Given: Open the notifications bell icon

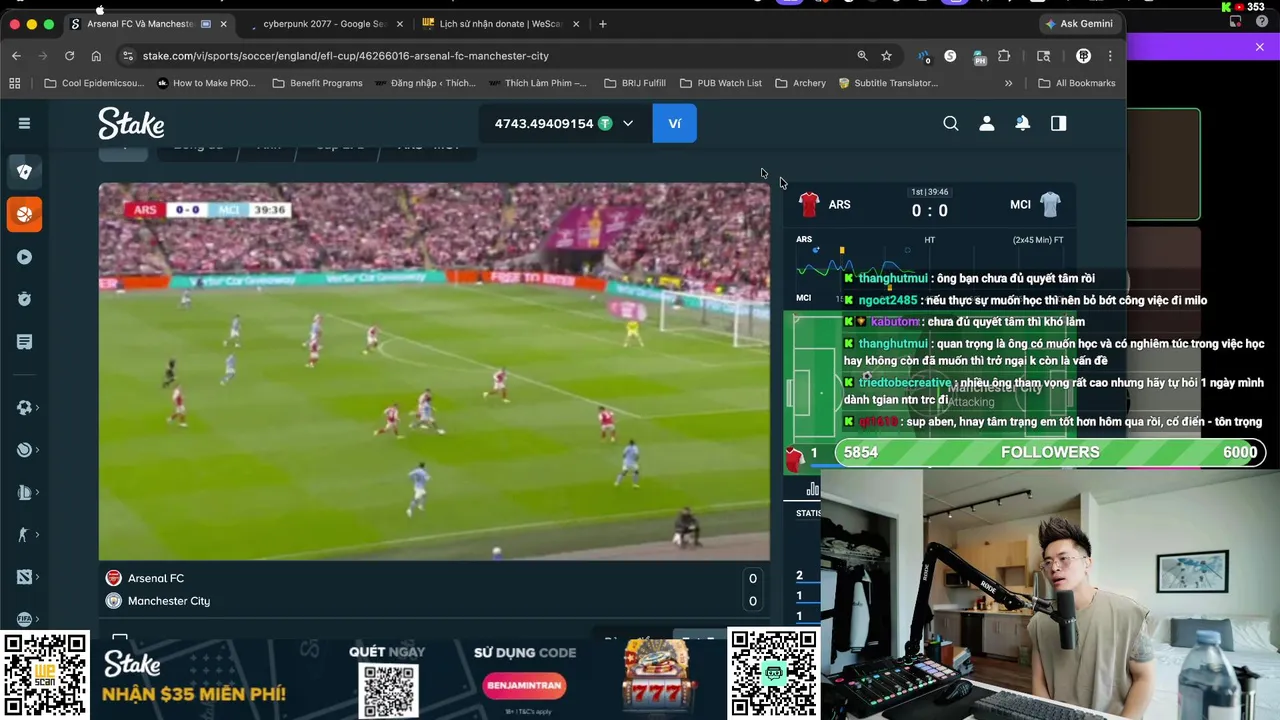Looking at the screenshot, I should coord(1023,123).
